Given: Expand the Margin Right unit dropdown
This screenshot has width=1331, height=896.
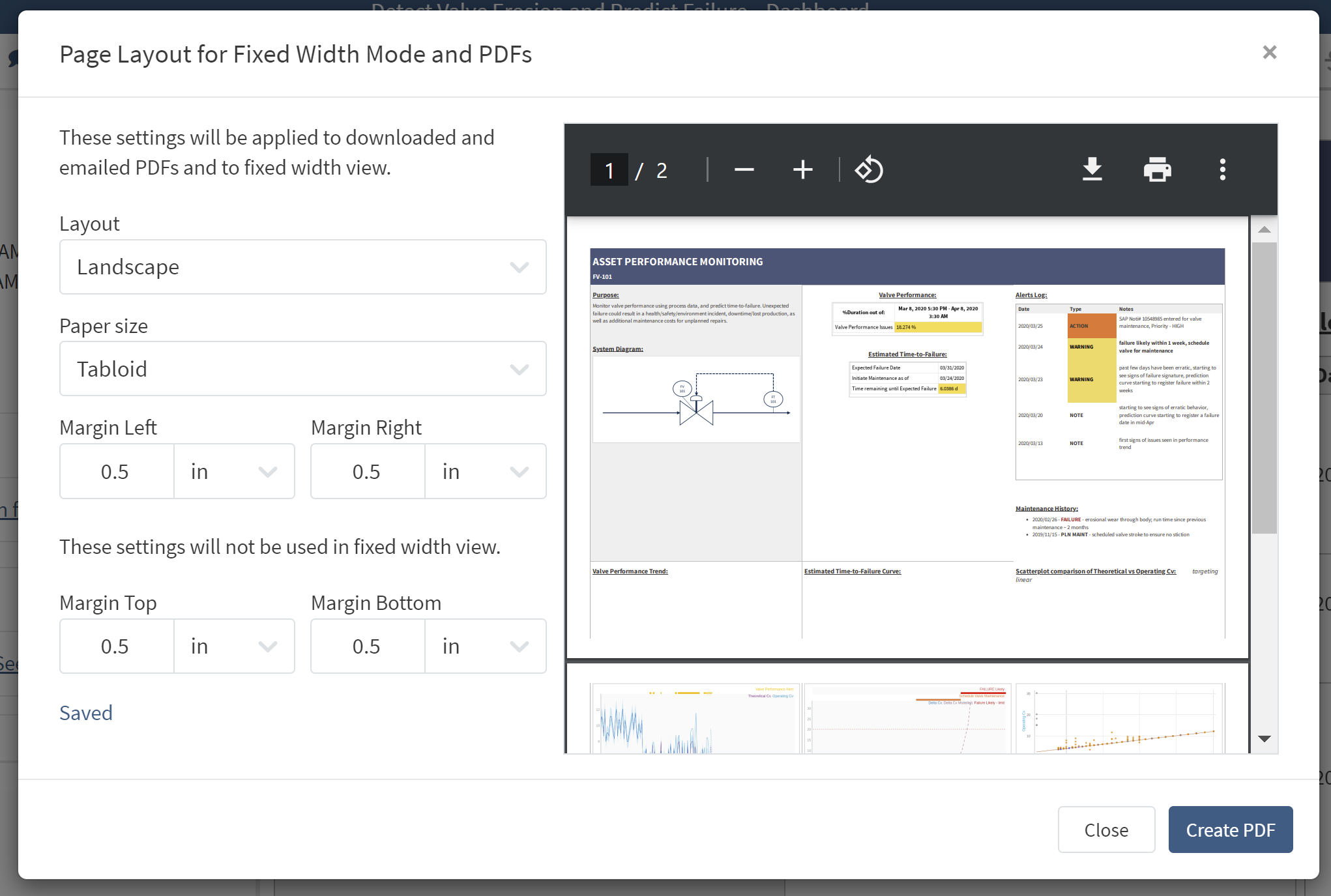Looking at the screenshot, I should click(x=486, y=471).
